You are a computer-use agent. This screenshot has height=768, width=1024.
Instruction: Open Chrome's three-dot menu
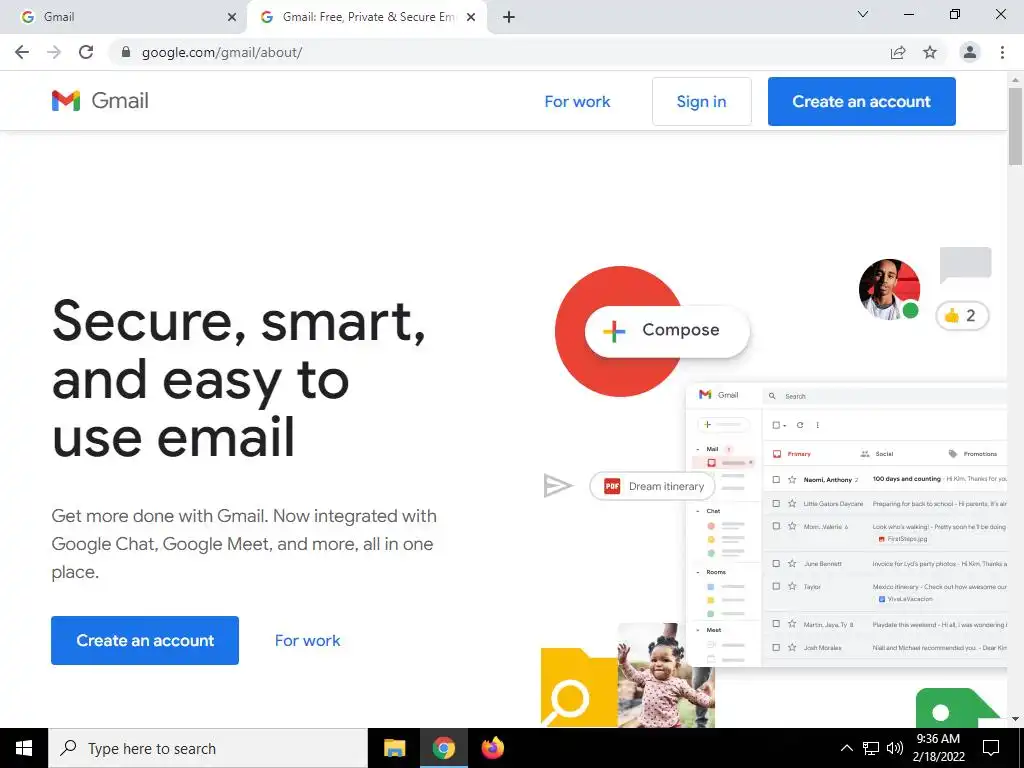pyautogui.click(x=1002, y=52)
